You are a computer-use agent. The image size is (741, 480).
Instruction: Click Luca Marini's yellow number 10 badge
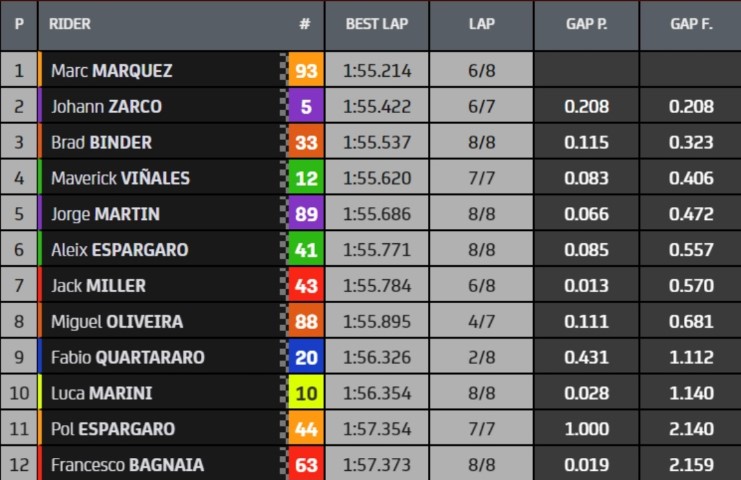305,394
